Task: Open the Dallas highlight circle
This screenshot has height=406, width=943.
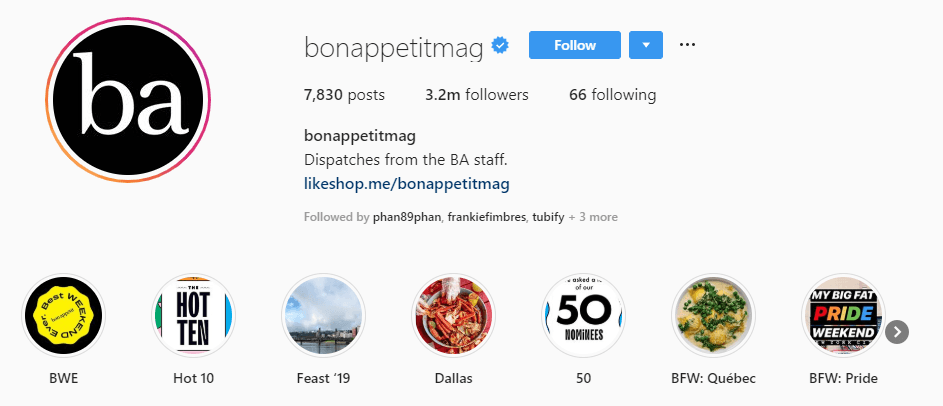Action: tap(454, 317)
